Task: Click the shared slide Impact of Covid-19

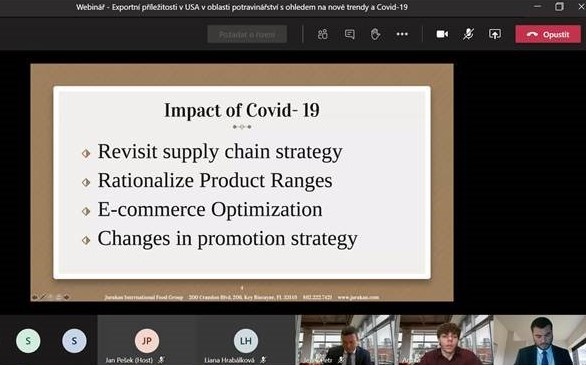Action: pos(242,182)
